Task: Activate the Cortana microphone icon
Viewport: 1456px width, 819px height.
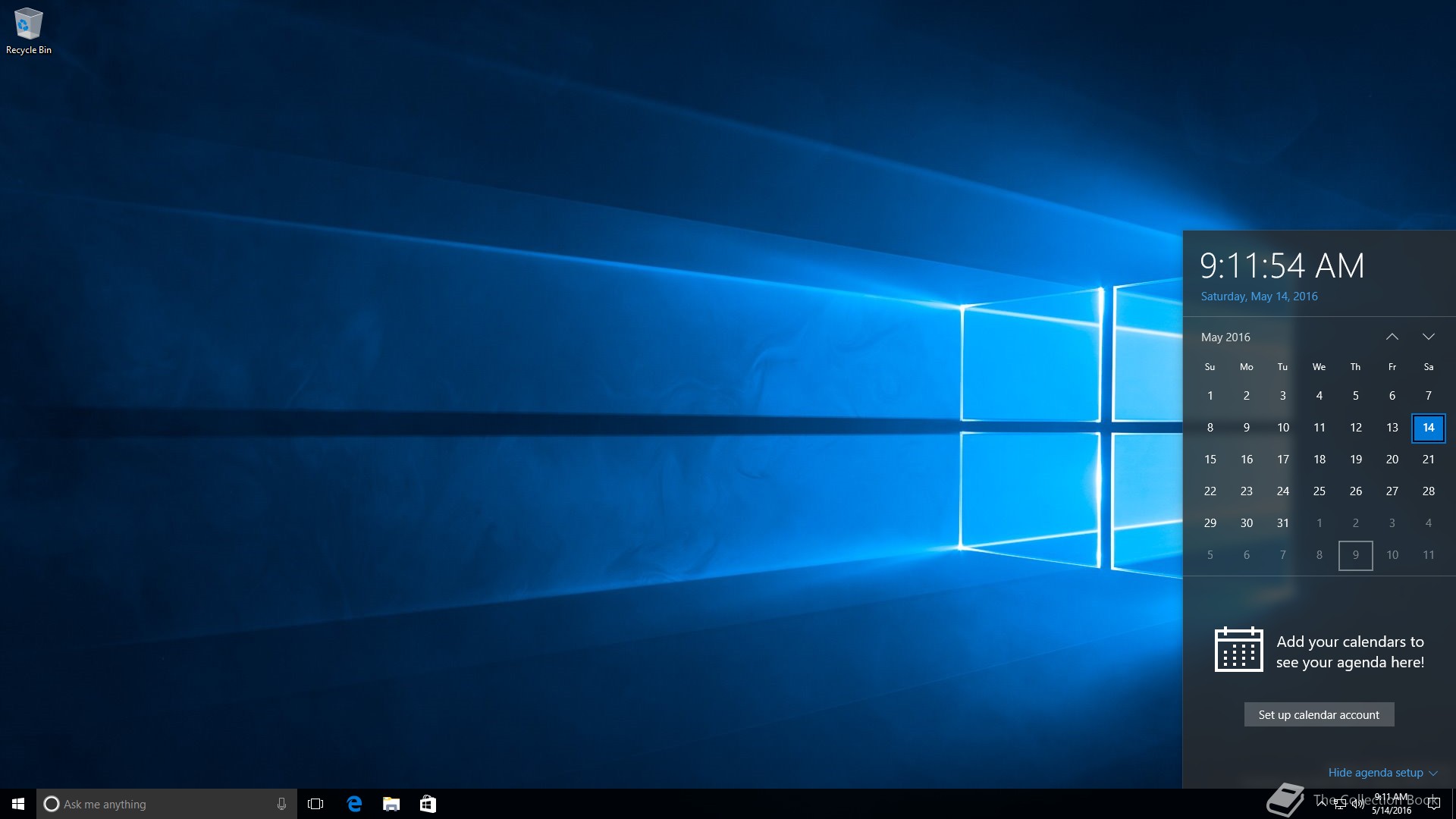Action: point(281,804)
